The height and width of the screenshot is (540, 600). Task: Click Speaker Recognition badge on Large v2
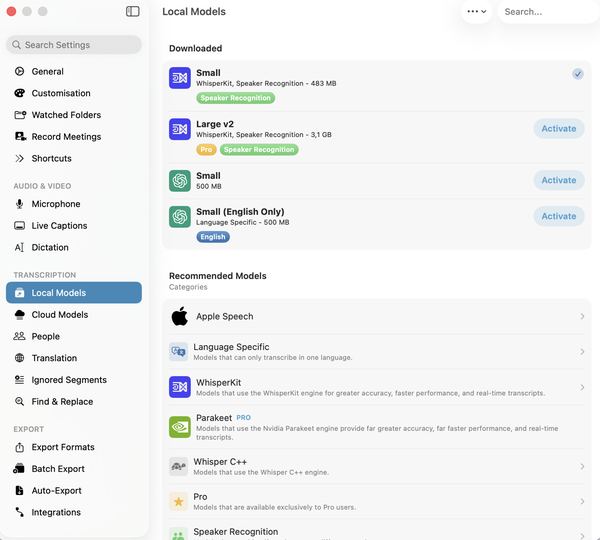coord(259,150)
